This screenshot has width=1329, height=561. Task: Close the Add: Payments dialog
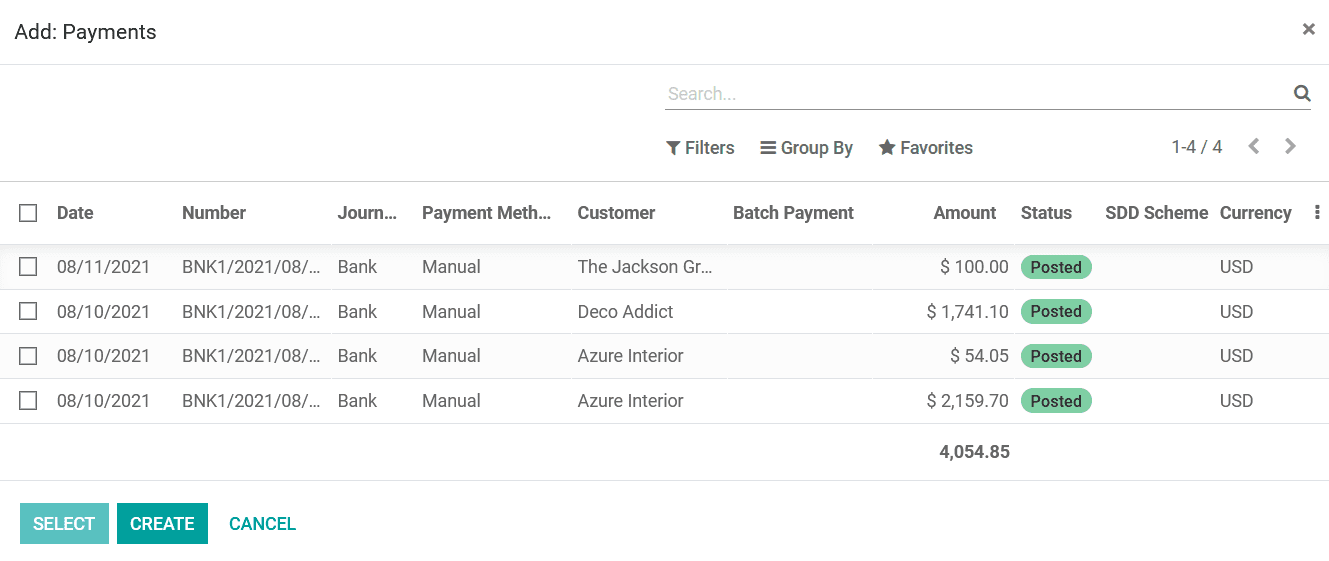click(x=1308, y=29)
